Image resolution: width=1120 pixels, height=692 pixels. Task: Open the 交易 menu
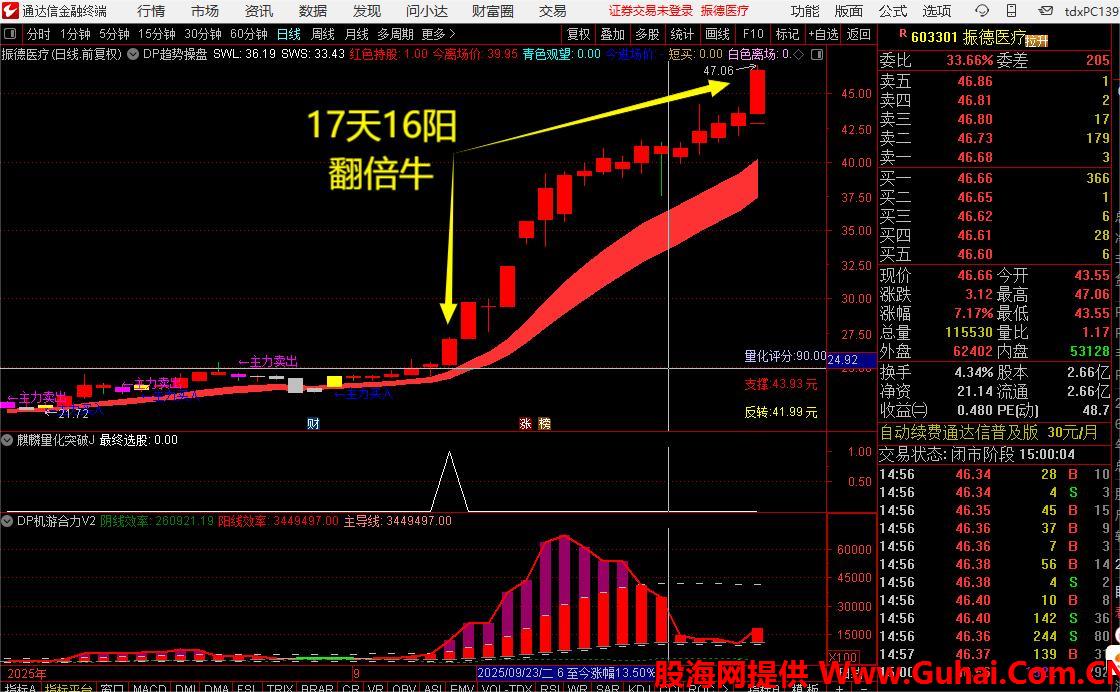552,11
